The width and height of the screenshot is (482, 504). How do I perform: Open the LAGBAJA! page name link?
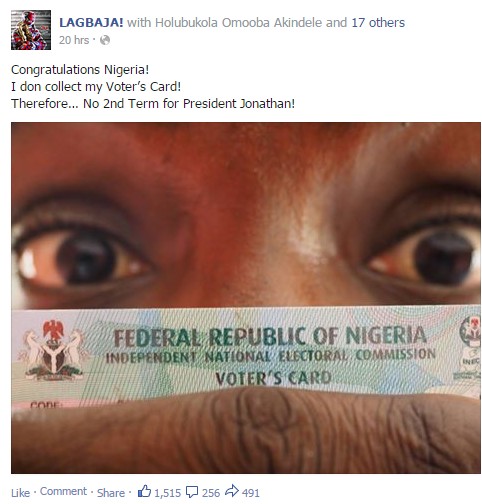pyautogui.click(x=91, y=23)
